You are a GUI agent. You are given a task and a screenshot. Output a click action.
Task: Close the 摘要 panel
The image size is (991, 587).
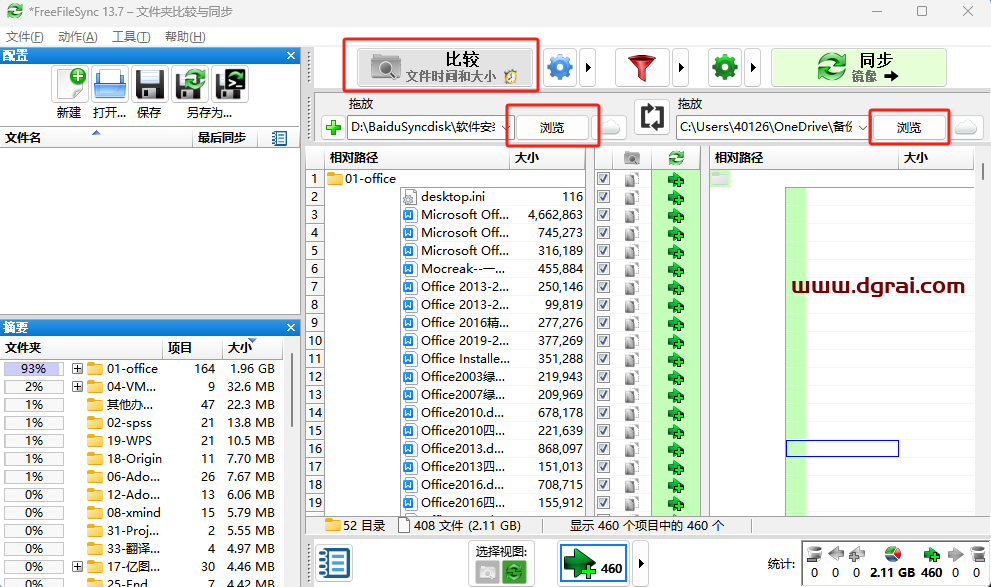pyautogui.click(x=291, y=327)
